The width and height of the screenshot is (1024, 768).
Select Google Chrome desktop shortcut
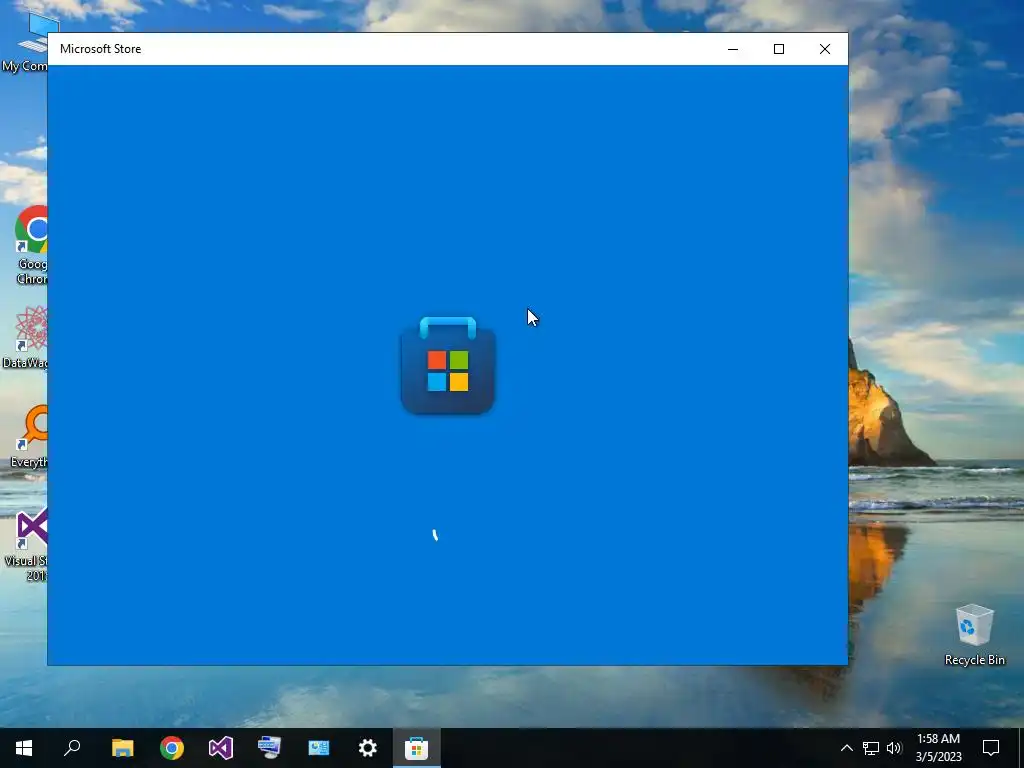(x=31, y=245)
